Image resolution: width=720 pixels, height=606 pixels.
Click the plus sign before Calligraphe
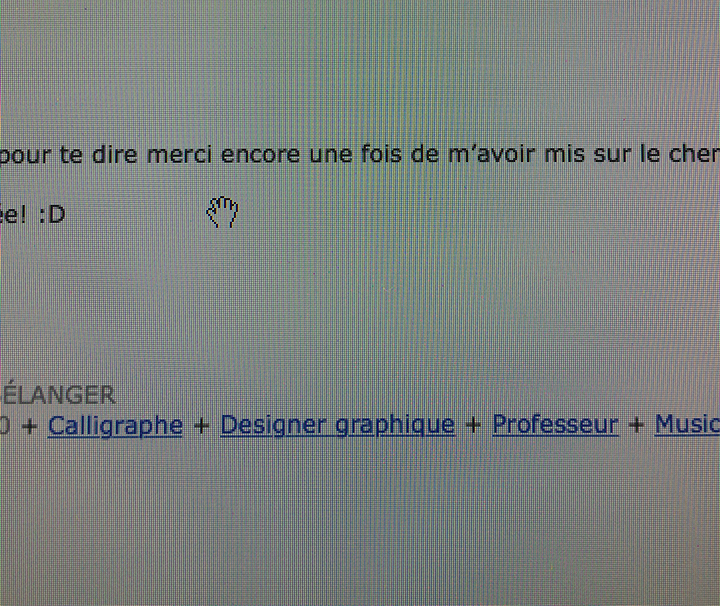[30, 426]
